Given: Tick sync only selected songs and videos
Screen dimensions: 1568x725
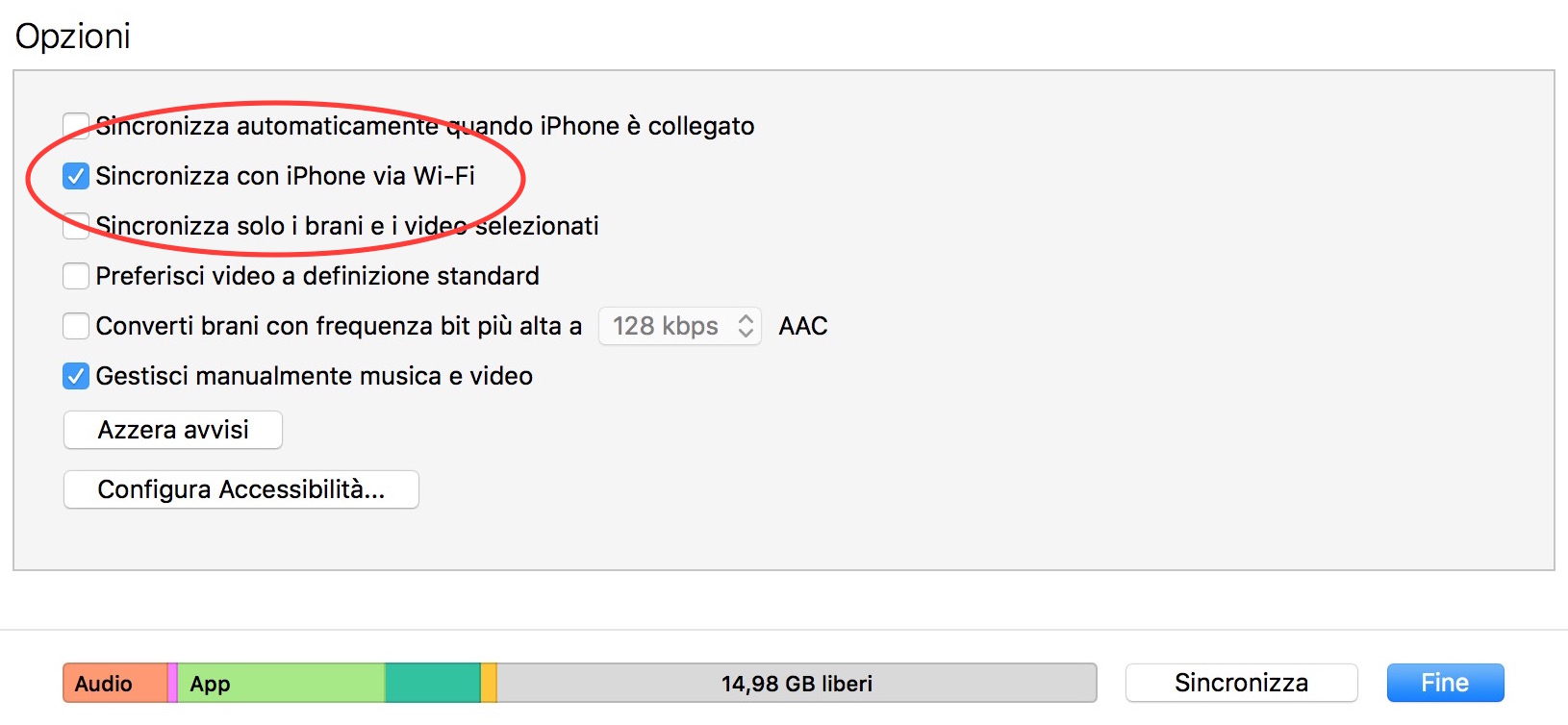Looking at the screenshot, I should pyautogui.click(x=76, y=226).
